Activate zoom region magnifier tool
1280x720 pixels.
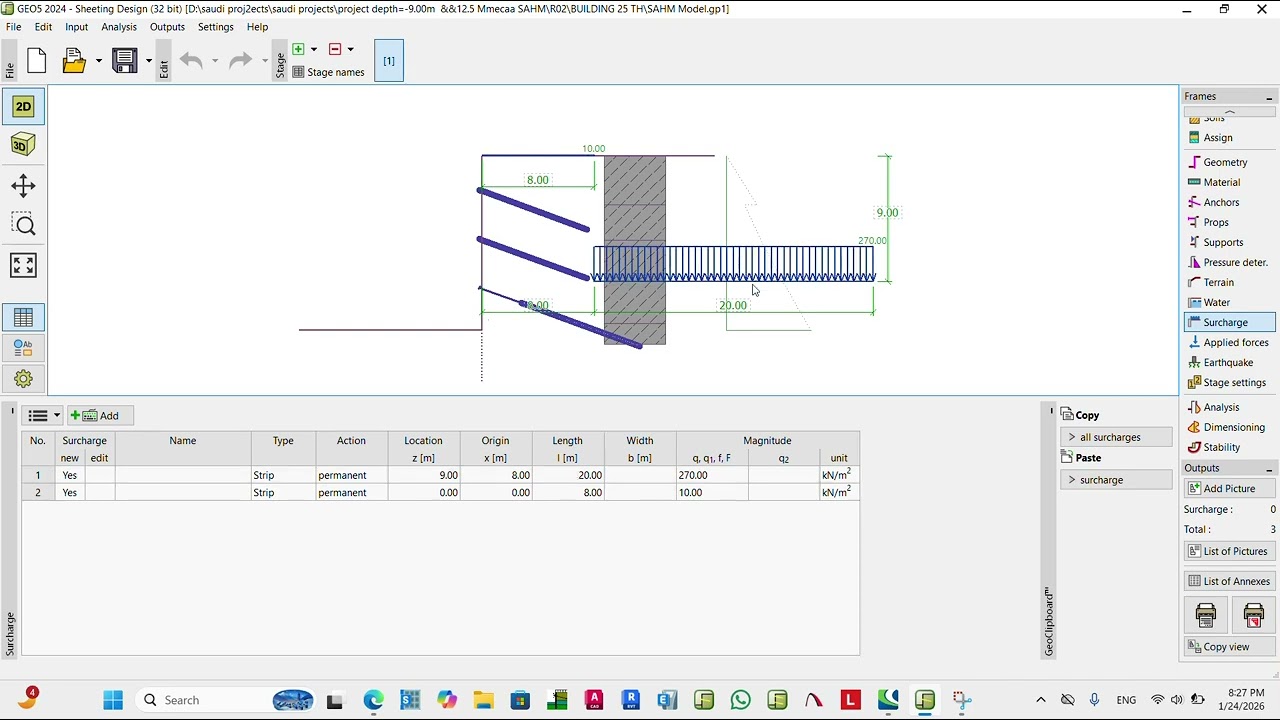(23, 224)
